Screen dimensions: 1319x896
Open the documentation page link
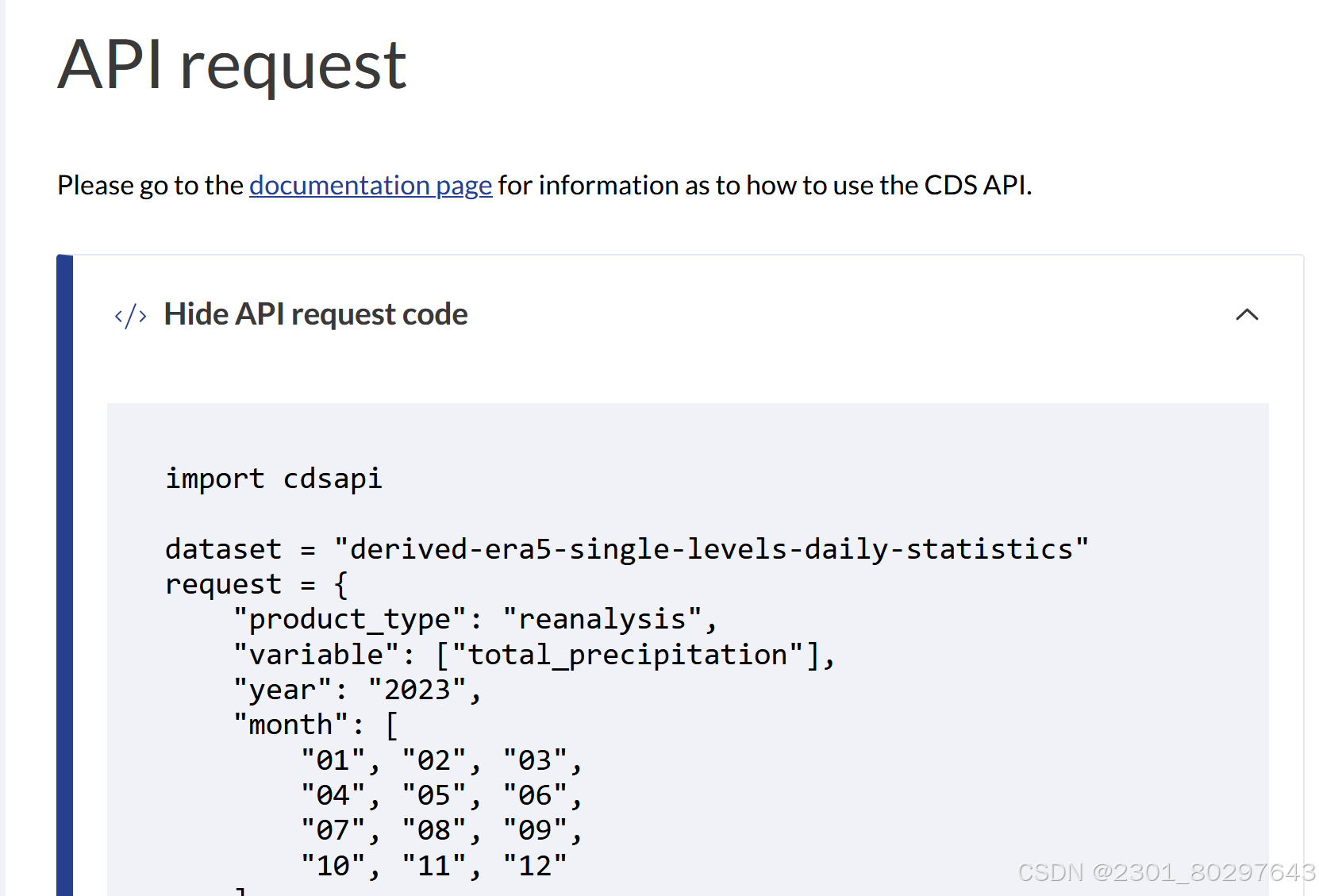(370, 185)
